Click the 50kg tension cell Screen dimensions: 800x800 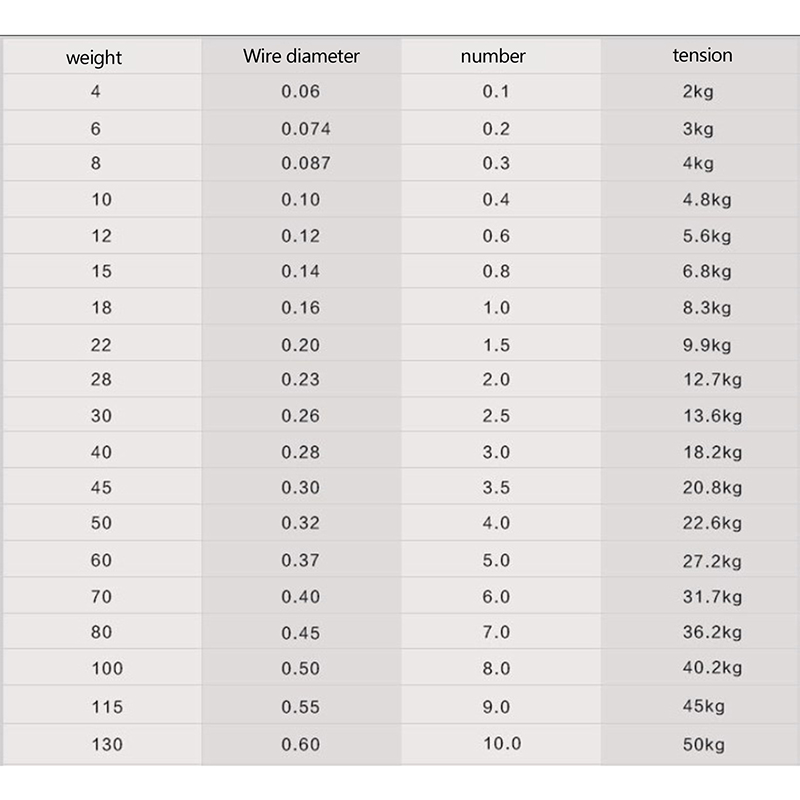[703, 745]
